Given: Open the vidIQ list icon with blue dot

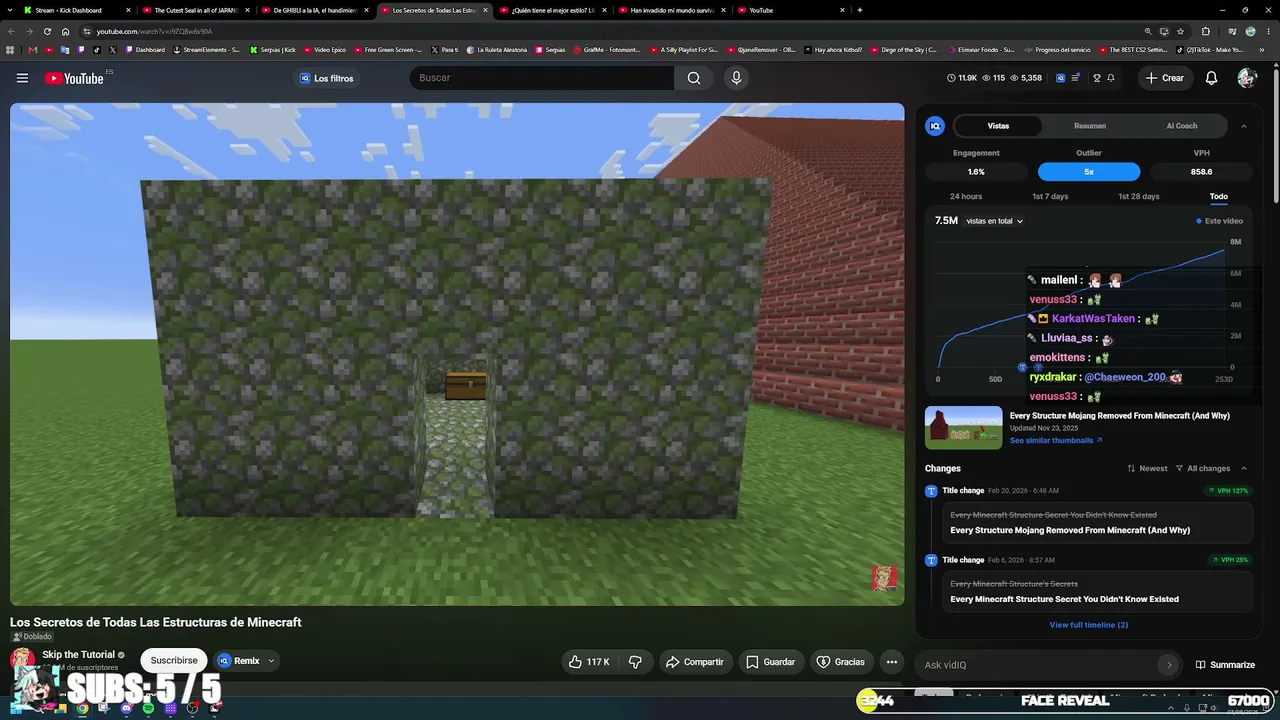Looking at the screenshot, I should pos(1076,78).
